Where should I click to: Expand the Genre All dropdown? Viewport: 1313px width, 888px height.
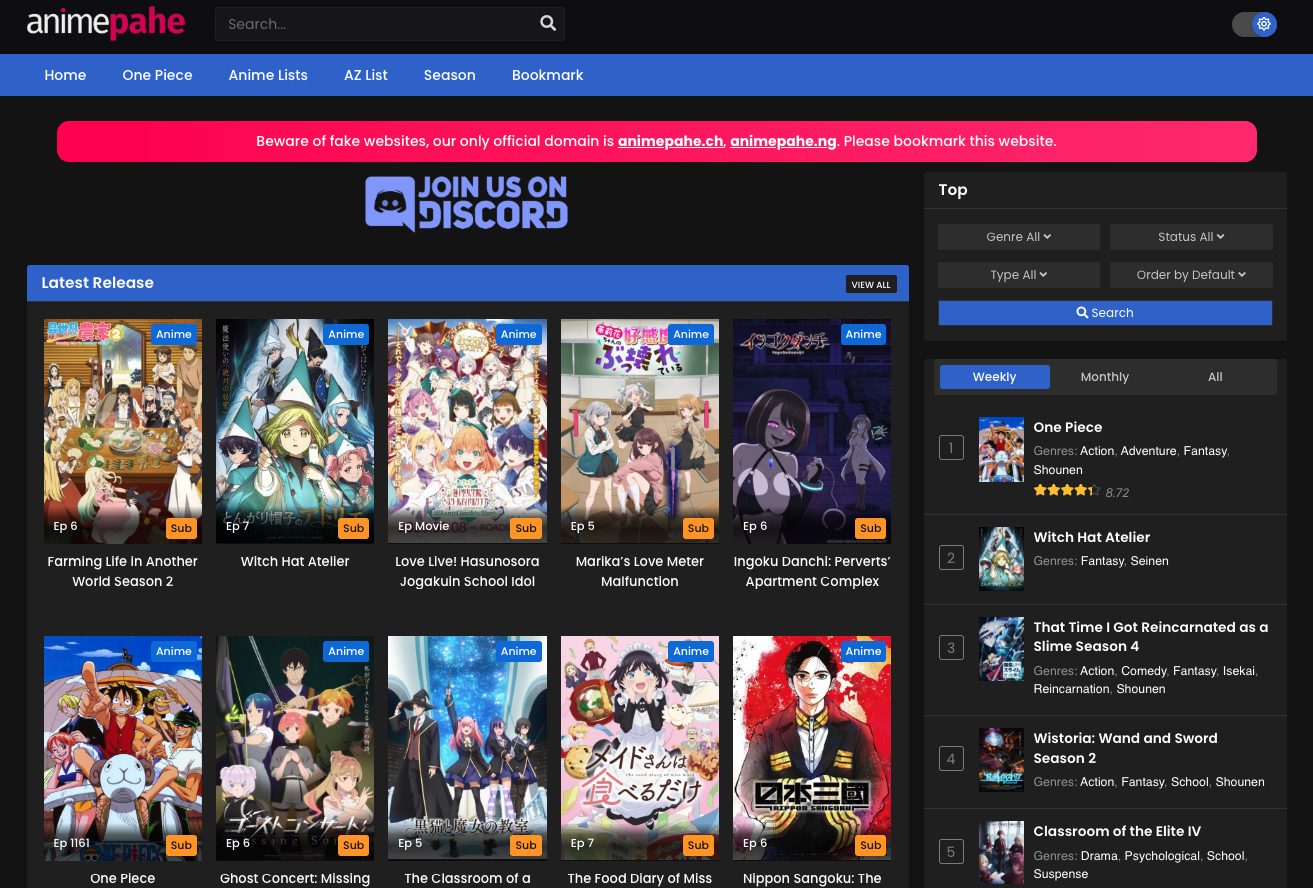1019,237
